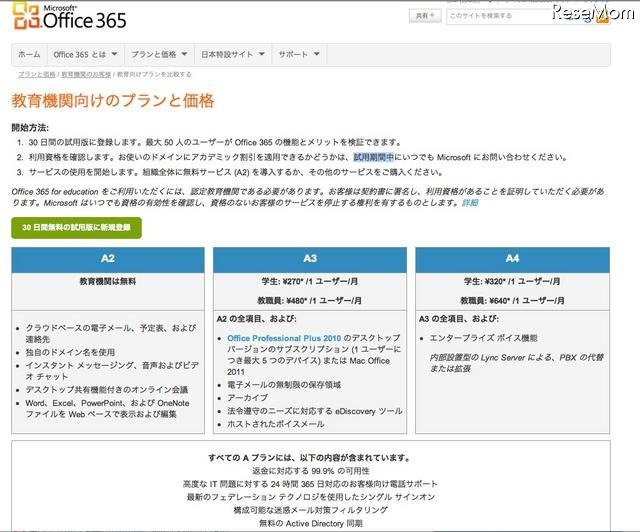Click the 教育機関は無料 price text
The image size is (640, 532).
[108, 281]
